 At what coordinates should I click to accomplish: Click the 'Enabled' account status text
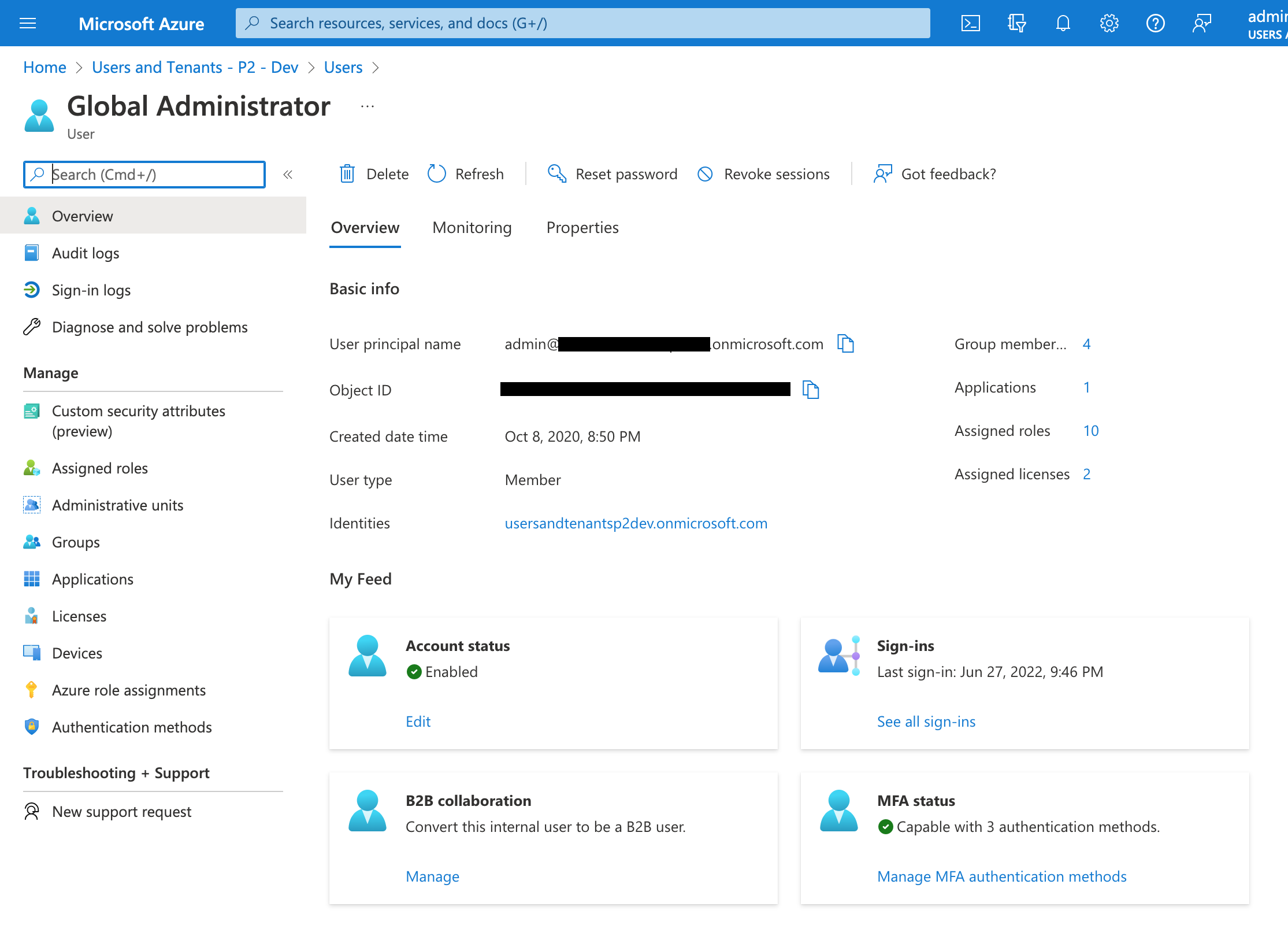click(x=451, y=671)
